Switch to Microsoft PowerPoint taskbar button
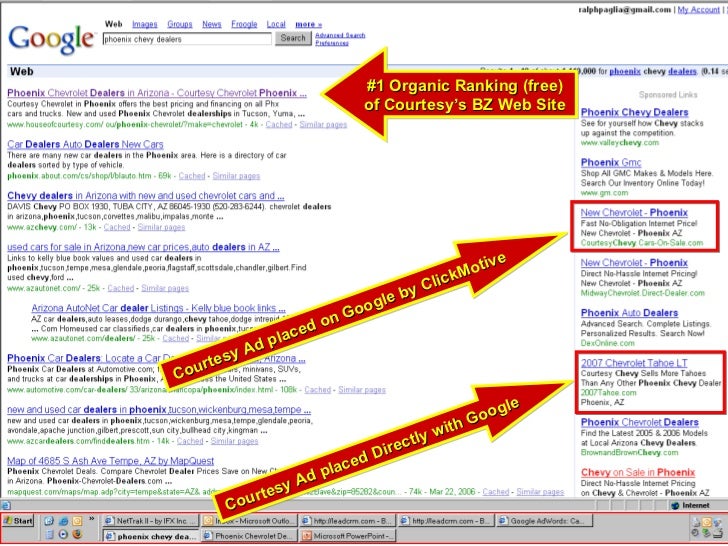 click(x=348, y=536)
